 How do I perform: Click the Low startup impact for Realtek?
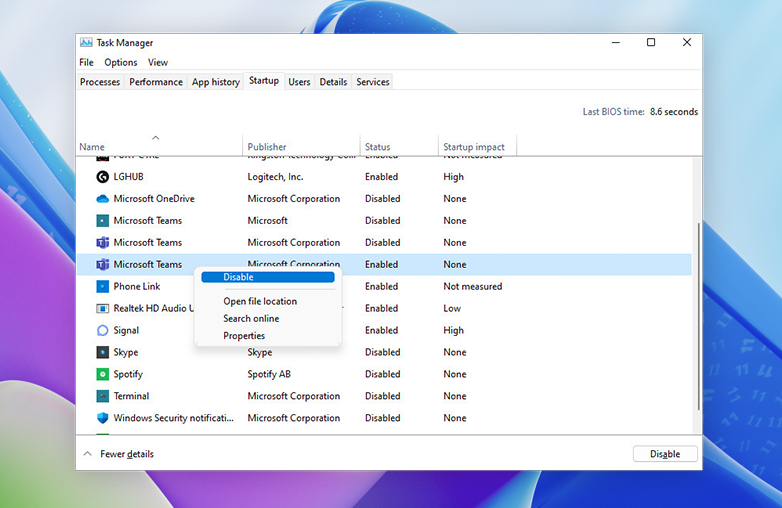pos(452,308)
